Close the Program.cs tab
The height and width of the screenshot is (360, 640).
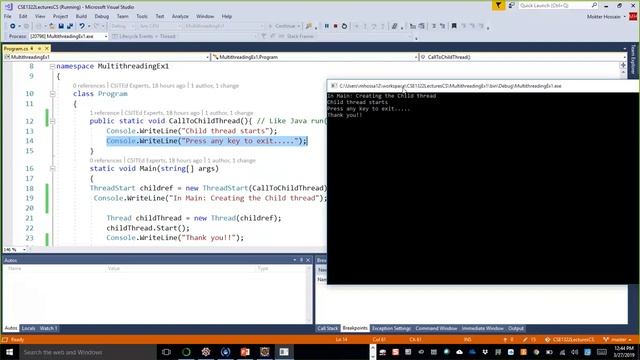[x=46, y=49]
